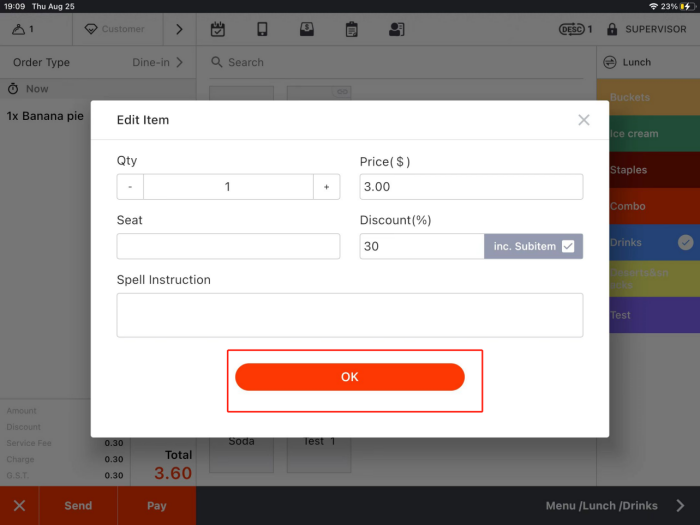Screen dimensions: 700x525
Task: Toggle the inc. Subitem checkbox
Action: pyautogui.click(x=568, y=246)
